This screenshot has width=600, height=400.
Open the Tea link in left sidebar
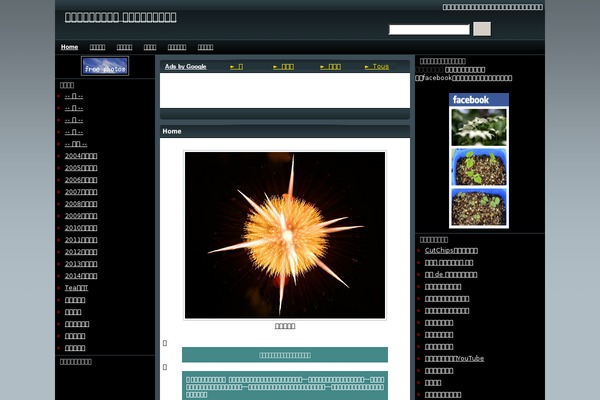click(76, 288)
